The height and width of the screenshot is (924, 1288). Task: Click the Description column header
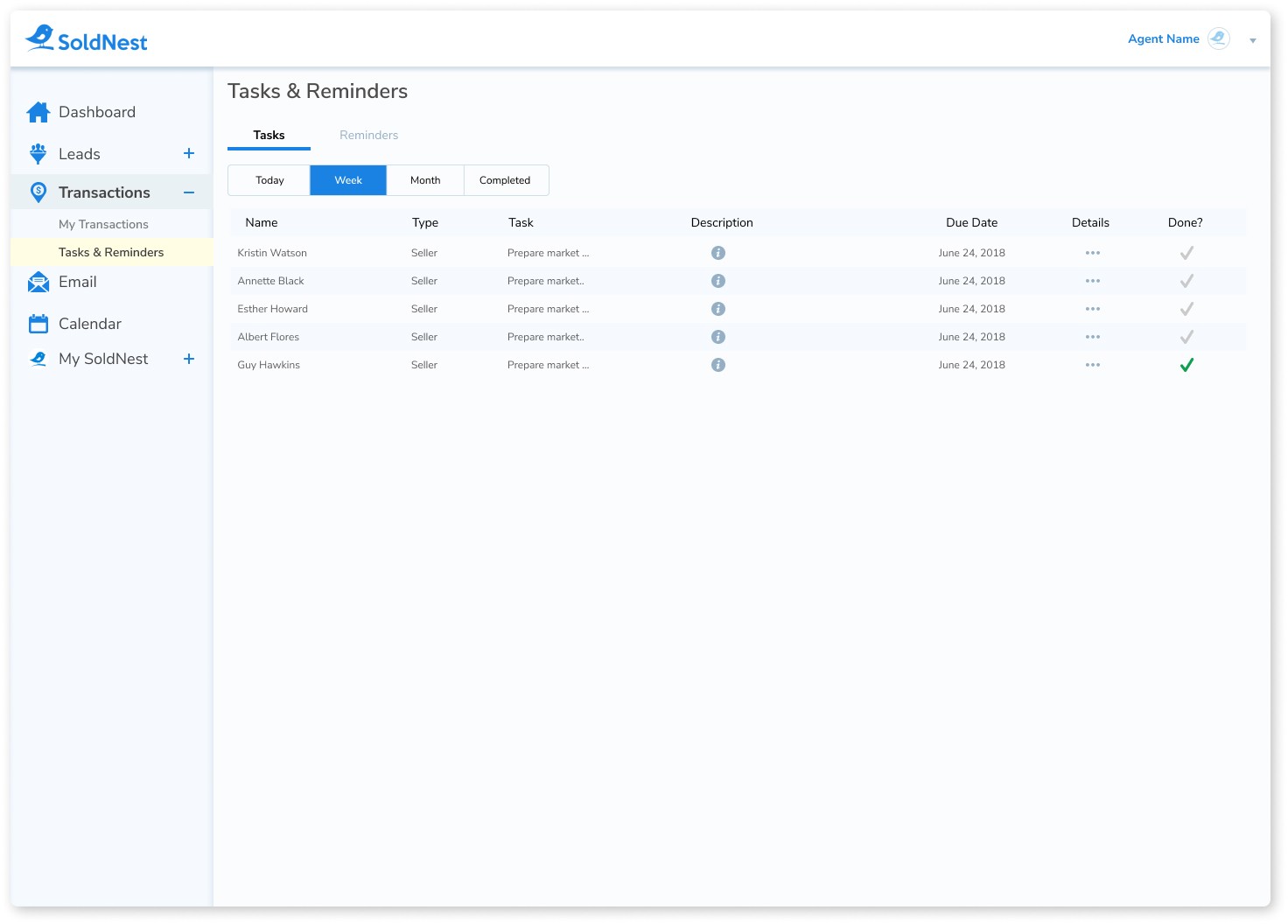(722, 222)
